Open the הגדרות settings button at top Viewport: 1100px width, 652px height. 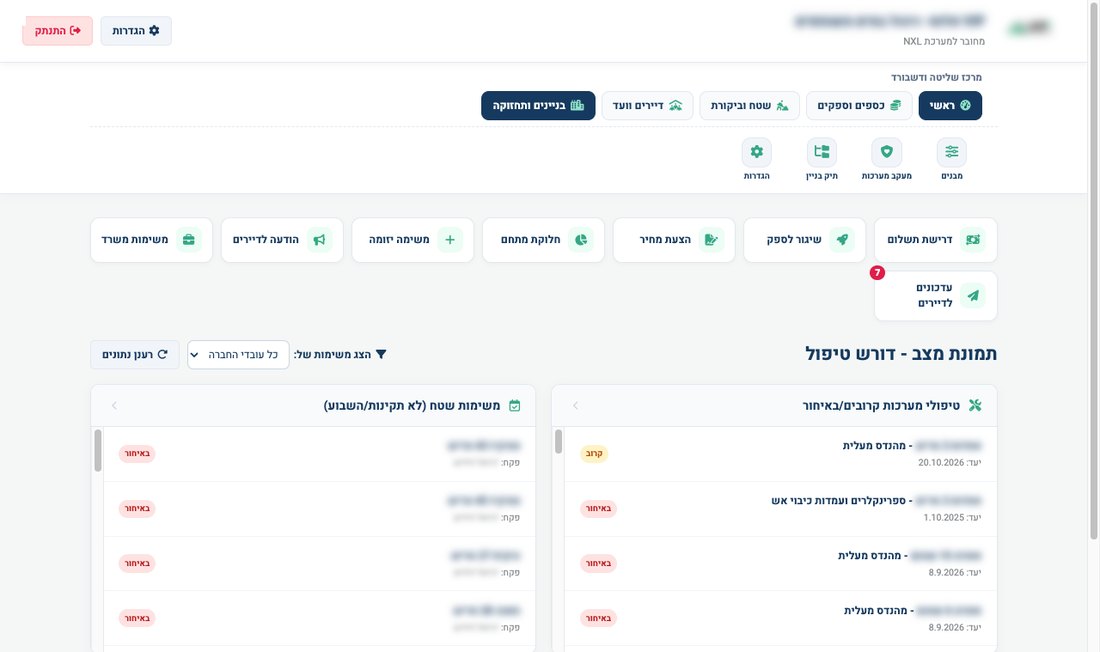136,31
